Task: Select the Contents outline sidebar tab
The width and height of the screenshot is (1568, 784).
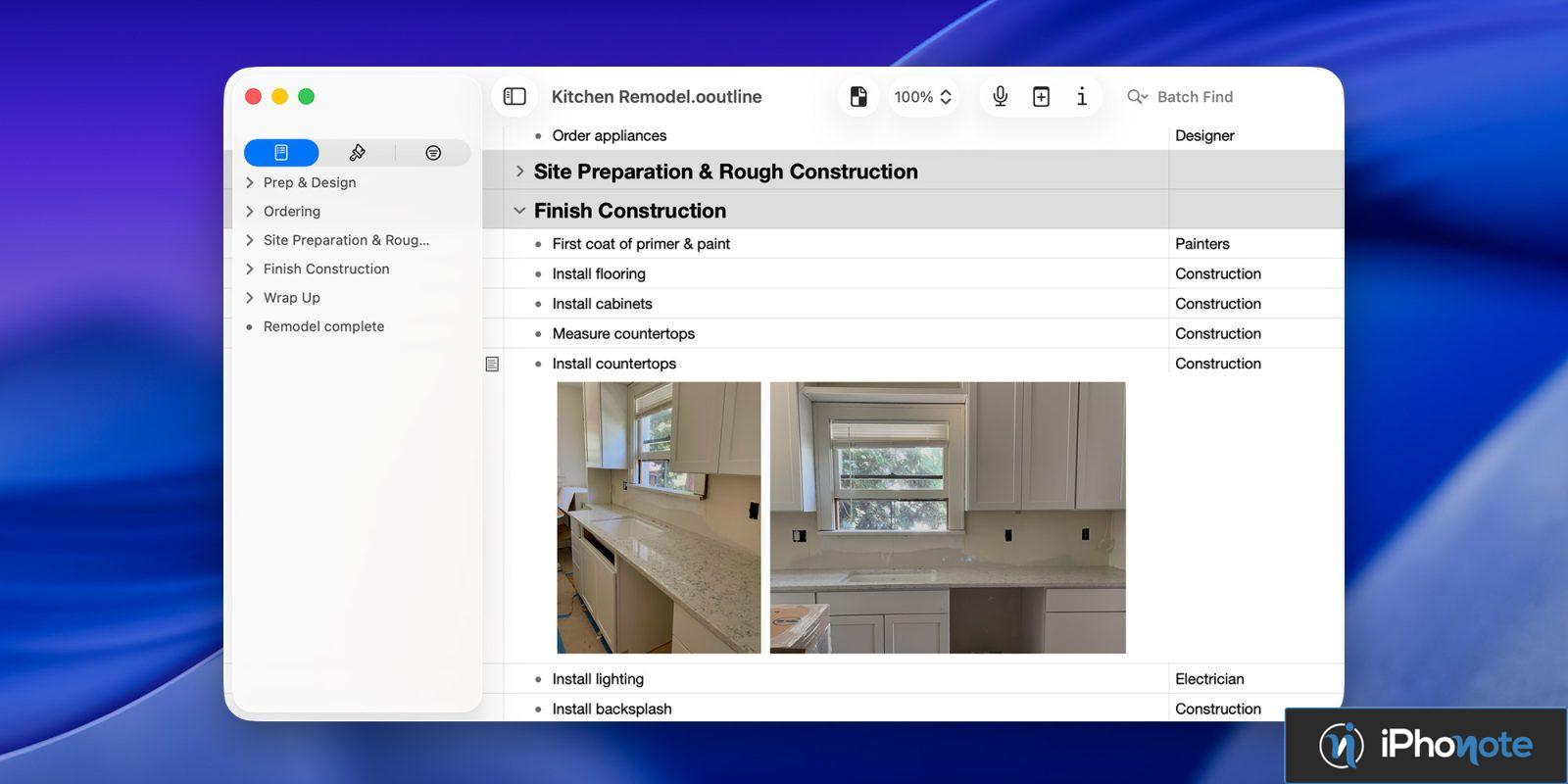Action: click(281, 153)
